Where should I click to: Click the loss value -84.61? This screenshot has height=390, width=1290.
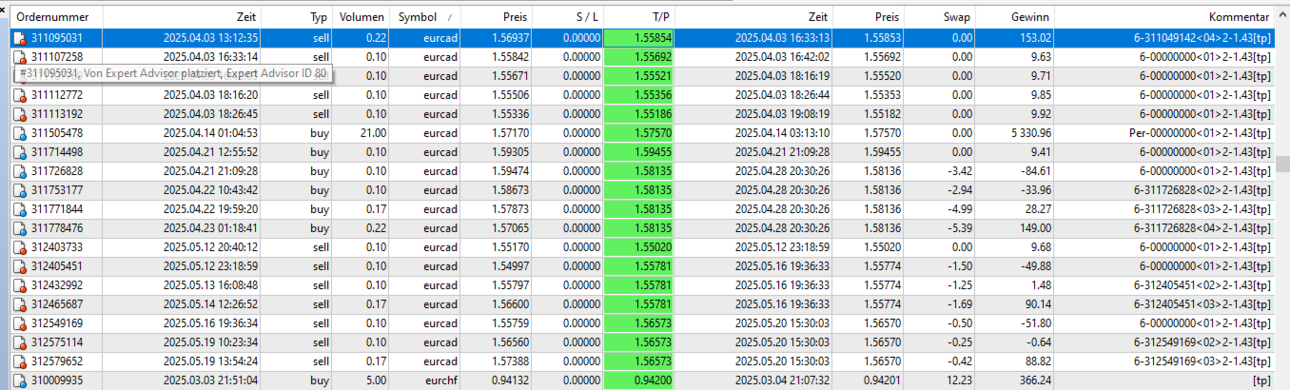pyautogui.click(x=1035, y=171)
